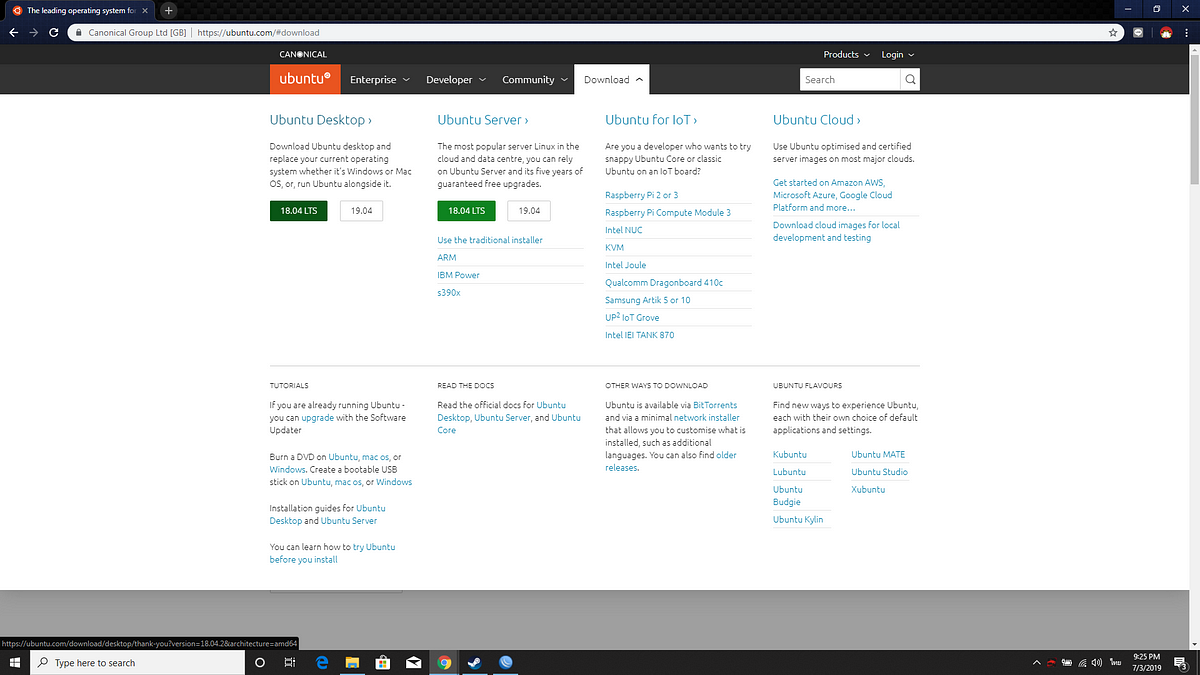The height and width of the screenshot is (675, 1200).
Task: Open Chrome menu three dots
Action: click(1187, 32)
